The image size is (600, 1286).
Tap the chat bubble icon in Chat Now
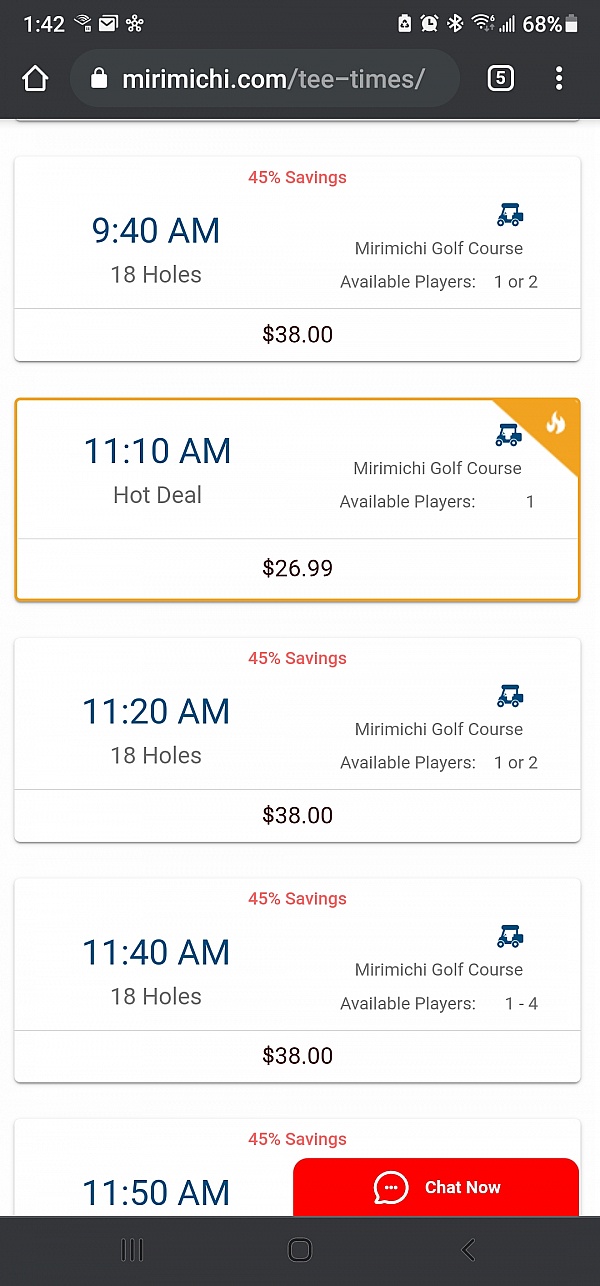click(391, 1187)
